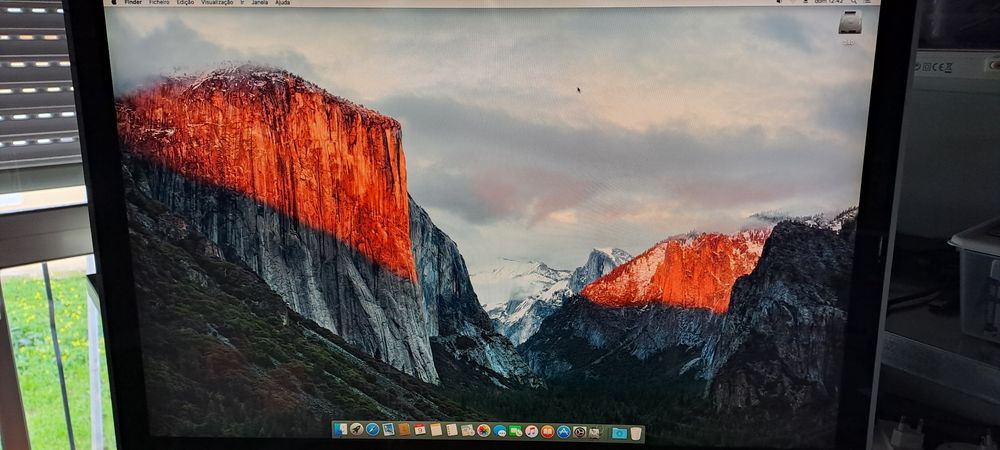Open the Ajuda menu

pos(283,3)
